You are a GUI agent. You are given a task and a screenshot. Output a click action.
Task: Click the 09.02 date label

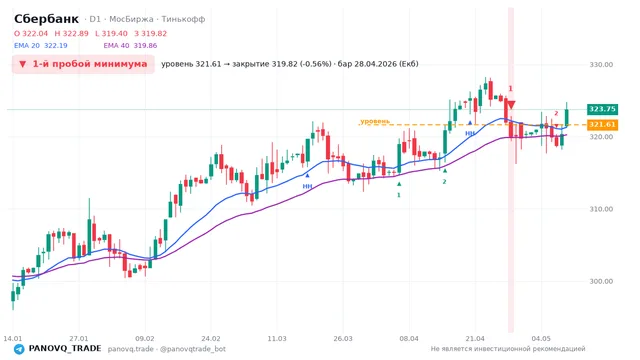tap(145, 338)
